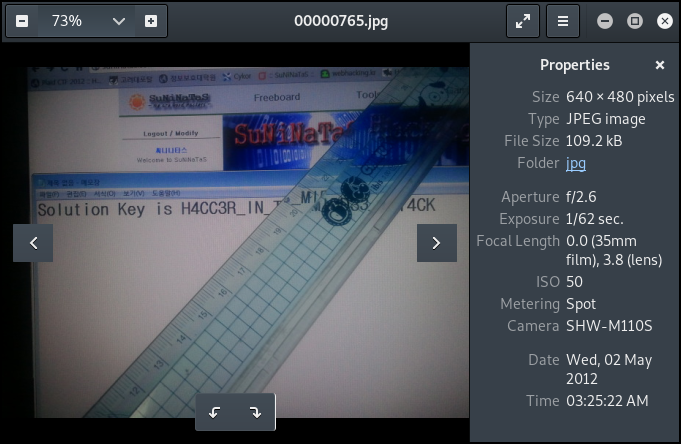Image resolution: width=681 pixels, height=444 pixels.
Task: Go to the next image
Action: point(436,243)
